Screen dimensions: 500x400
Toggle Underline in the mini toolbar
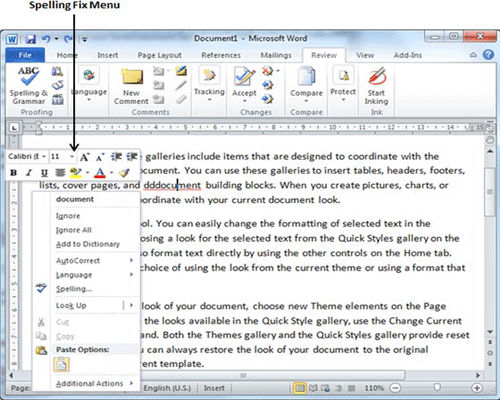(44, 173)
